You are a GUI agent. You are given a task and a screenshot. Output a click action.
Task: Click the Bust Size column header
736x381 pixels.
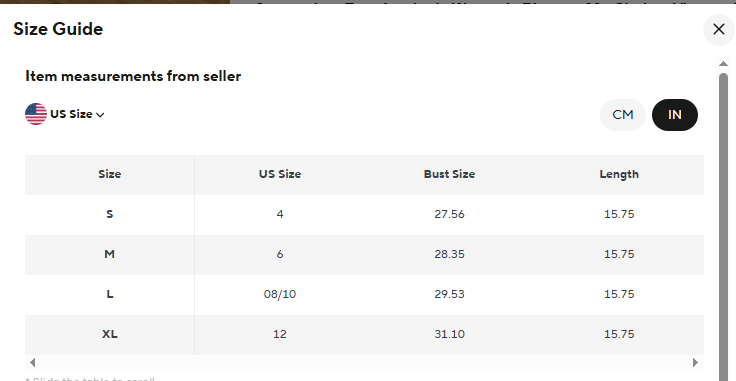(x=449, y=174)
